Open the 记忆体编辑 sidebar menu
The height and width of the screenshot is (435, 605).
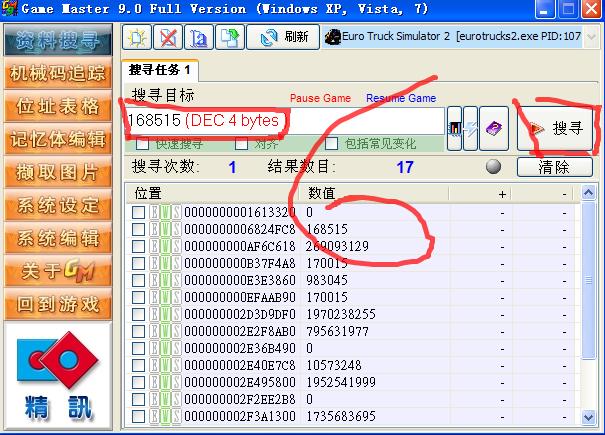[x=58, y=139]
